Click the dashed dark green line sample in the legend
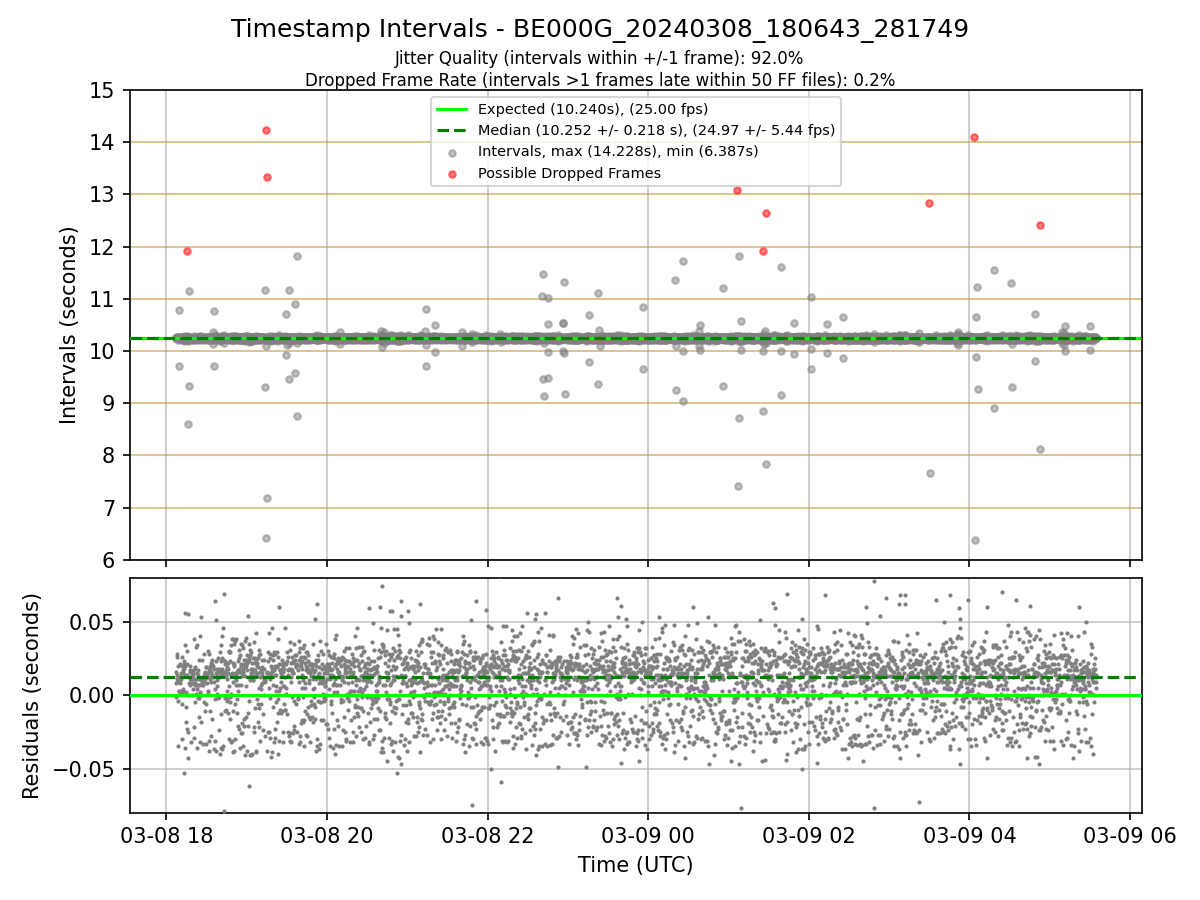Image resolution: width=1200 pixels, height=900 pixels. click(453, 130)
